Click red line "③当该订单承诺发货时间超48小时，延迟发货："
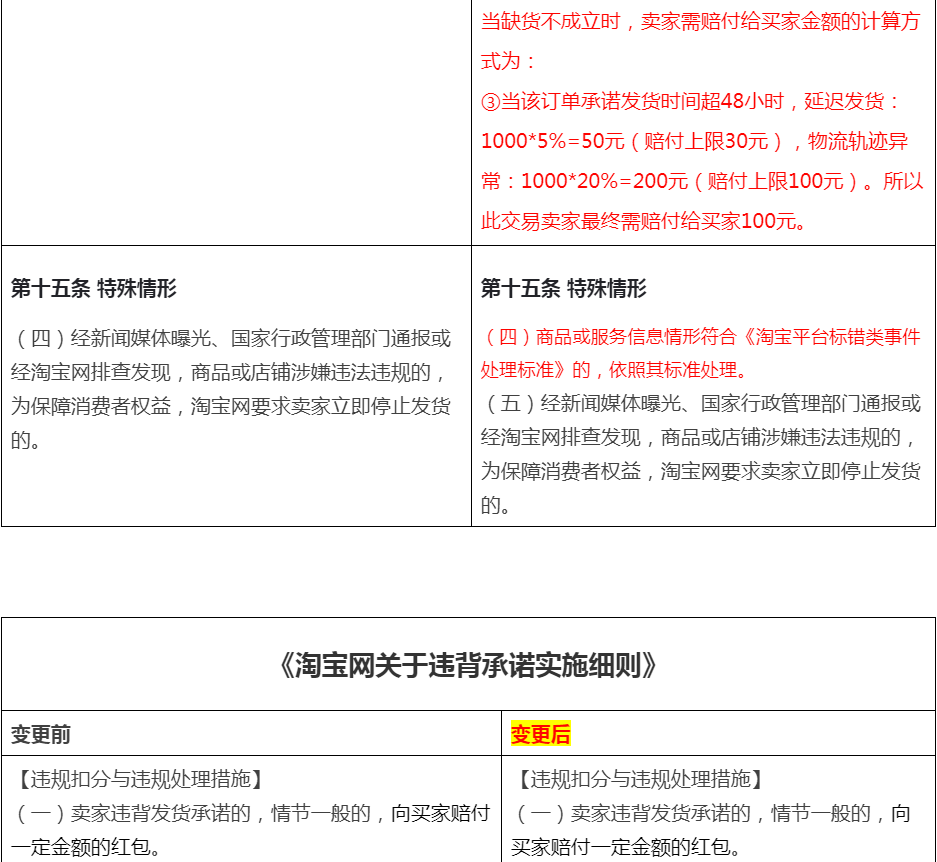The width and height of the screenshot is (937, 862). pyautogui.click(x=691, y=101)
